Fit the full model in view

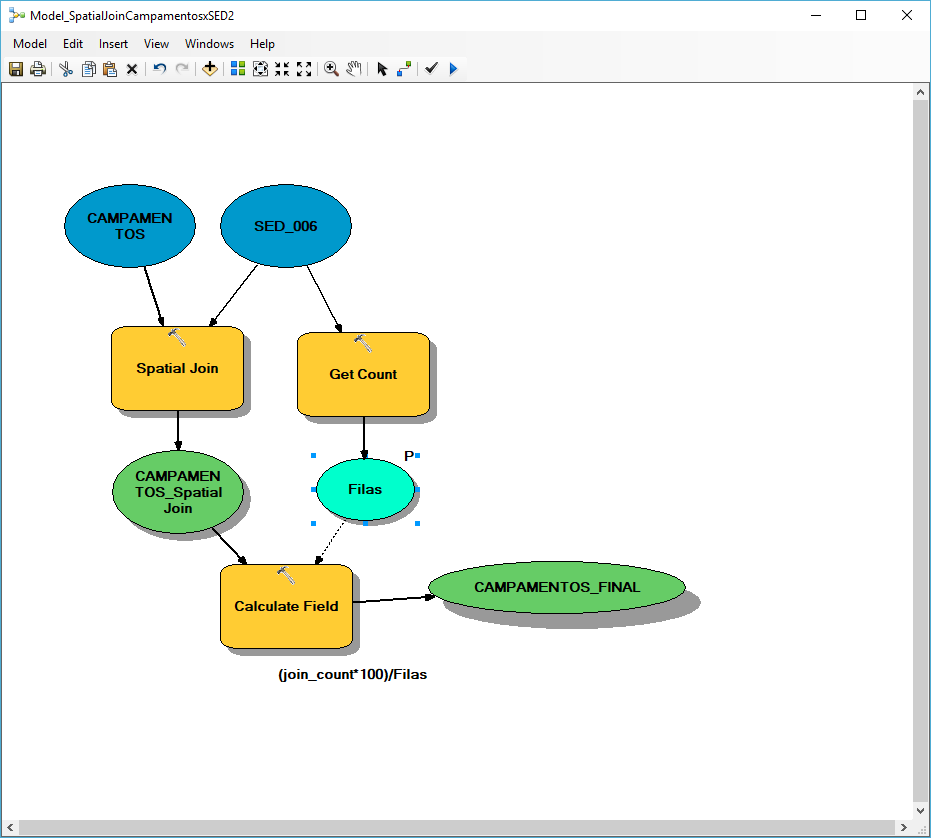[260, 69]
